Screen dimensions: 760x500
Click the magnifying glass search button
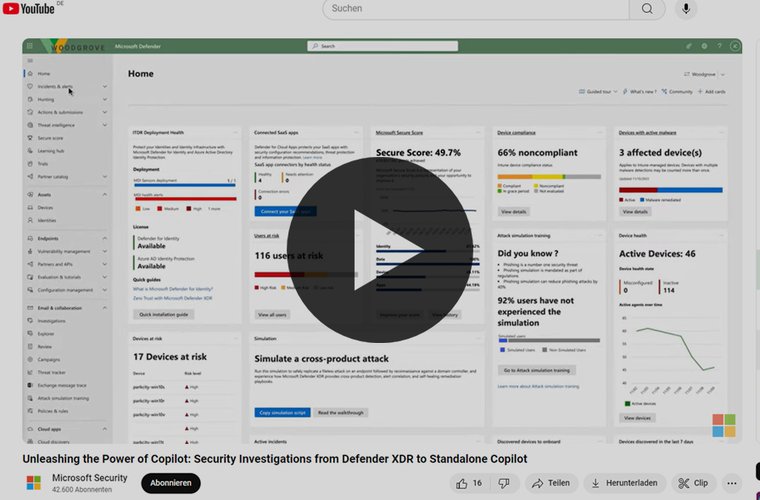(647, 8)
